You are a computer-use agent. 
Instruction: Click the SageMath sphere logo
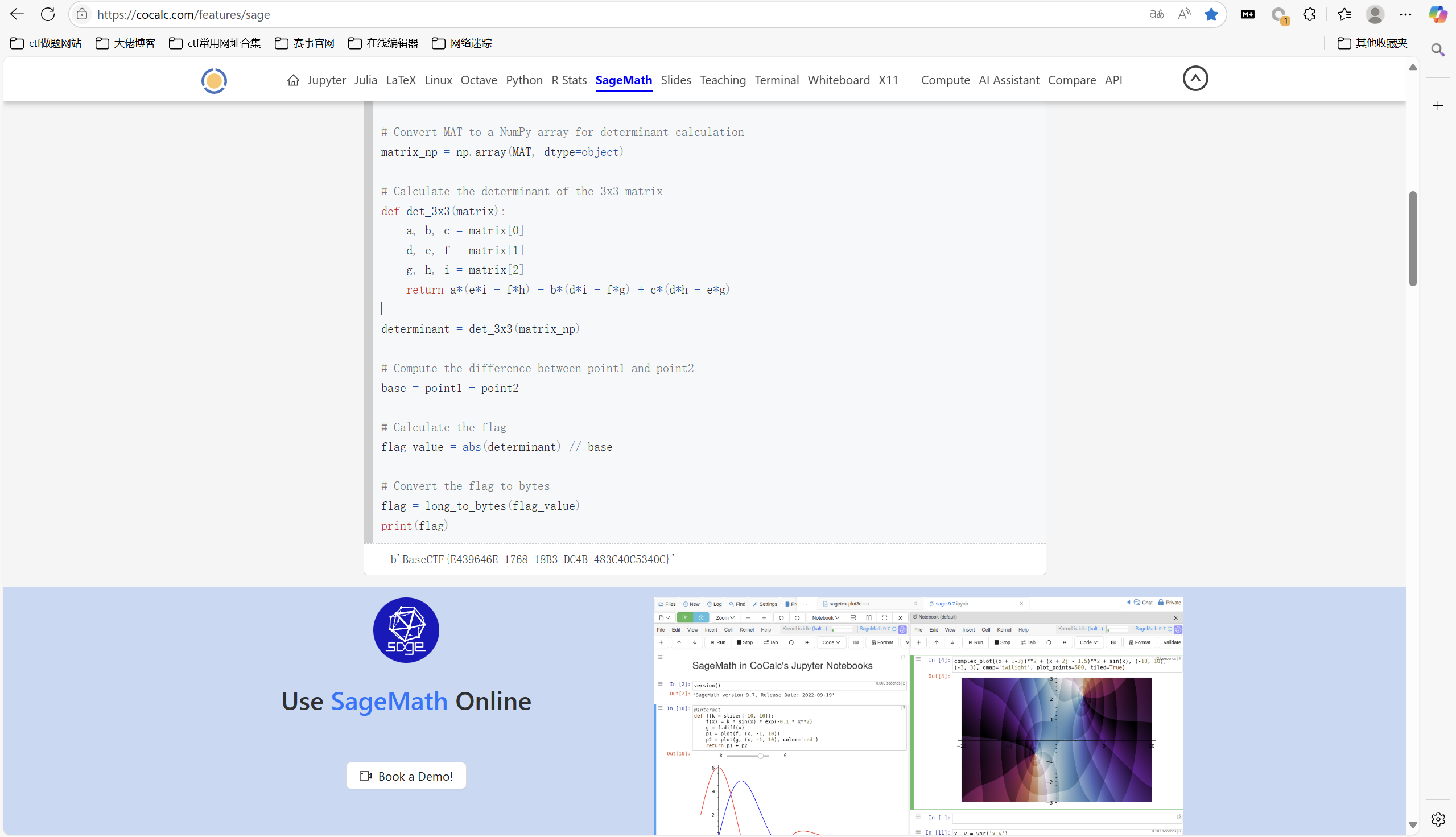pyautogui.click(x=406, y=630)
